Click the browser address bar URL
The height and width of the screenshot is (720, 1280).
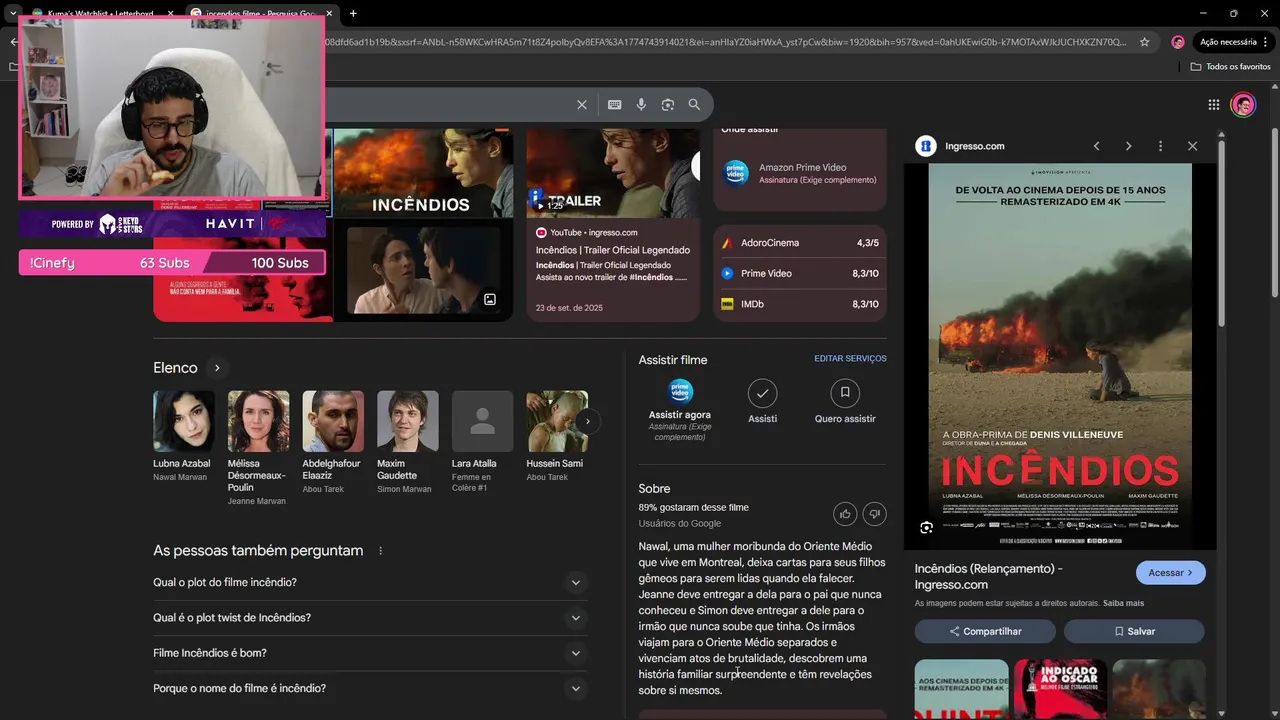click(x=725, y=42)
